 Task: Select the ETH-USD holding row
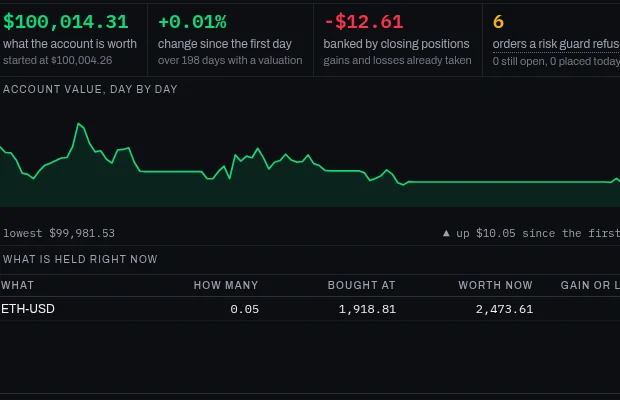310,309
